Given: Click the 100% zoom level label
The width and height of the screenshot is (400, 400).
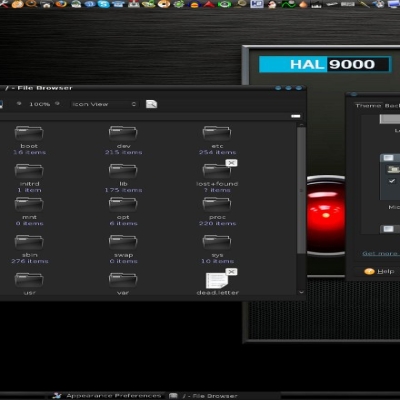Looking at the screenshot, I should (39, 104).
